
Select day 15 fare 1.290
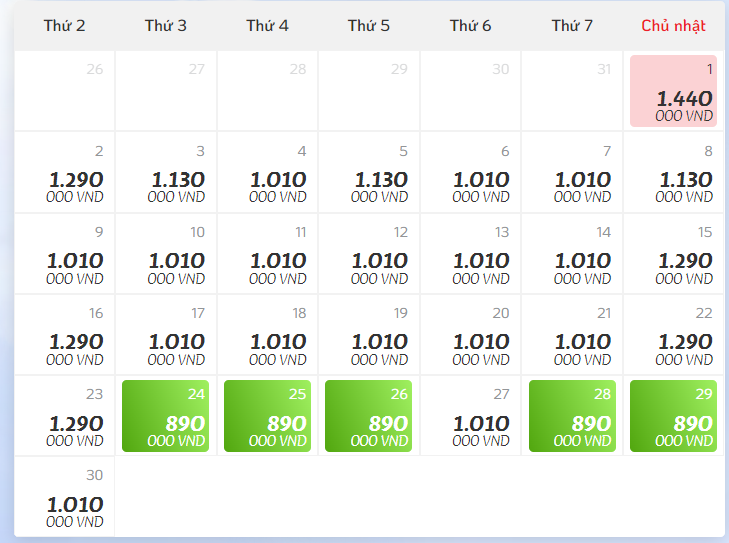(673, 253)
